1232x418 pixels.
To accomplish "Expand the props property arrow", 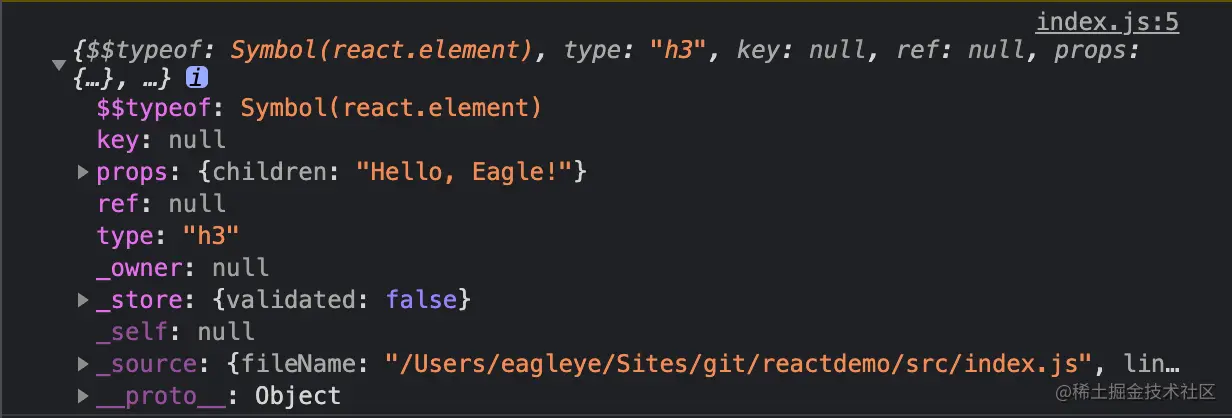I will [x=83, y=173].
